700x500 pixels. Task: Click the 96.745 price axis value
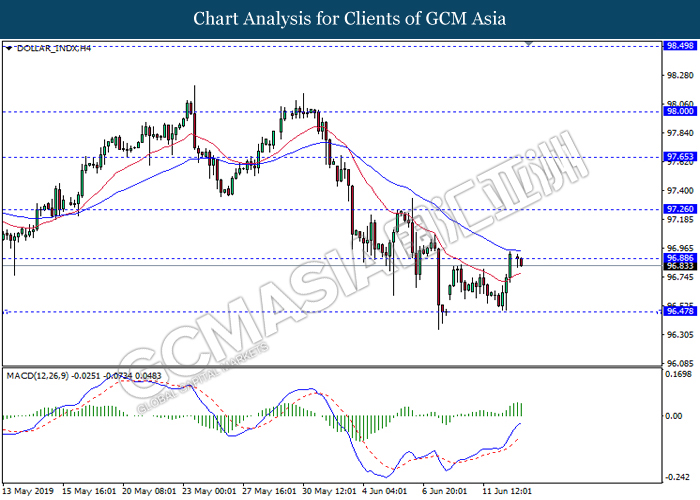[x=680, y=277]
